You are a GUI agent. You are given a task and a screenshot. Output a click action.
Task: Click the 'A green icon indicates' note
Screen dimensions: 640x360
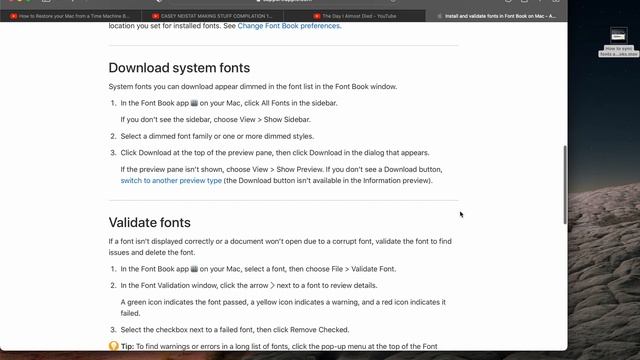(x=283, y=307)
